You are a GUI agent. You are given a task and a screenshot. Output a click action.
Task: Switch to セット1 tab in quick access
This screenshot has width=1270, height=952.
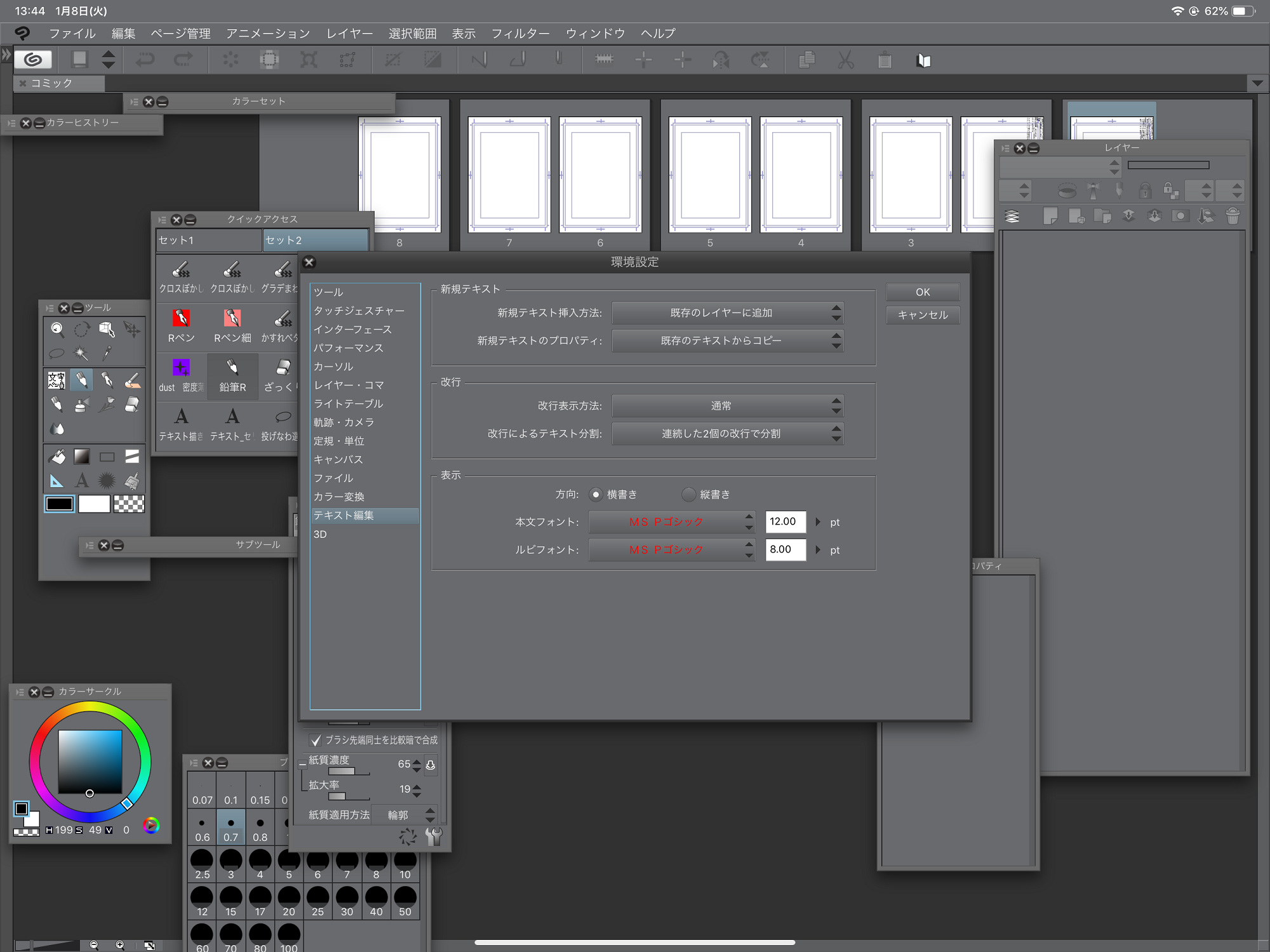click(x=208, y=240)
